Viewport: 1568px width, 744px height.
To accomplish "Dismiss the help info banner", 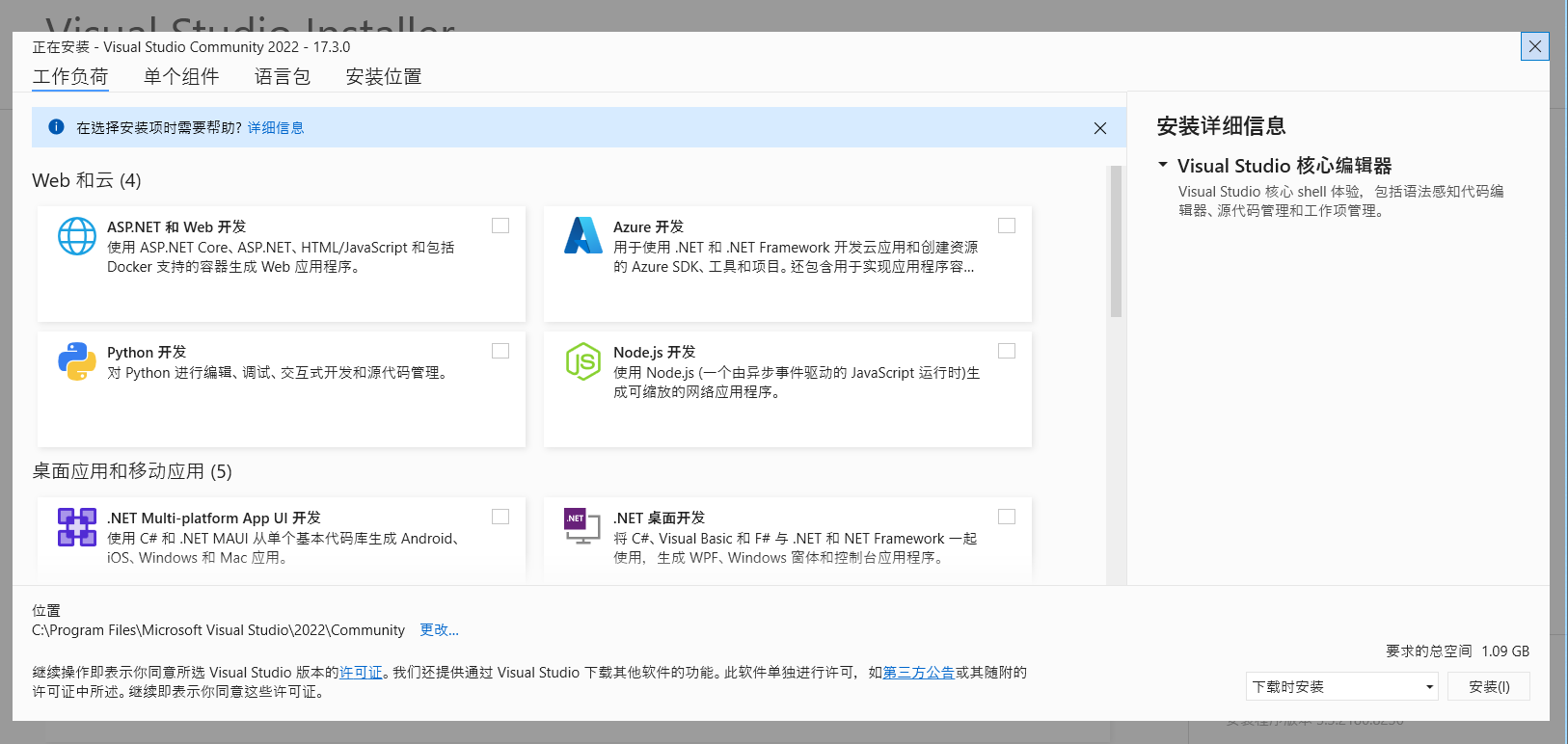I will click(x=1100, y=128).
